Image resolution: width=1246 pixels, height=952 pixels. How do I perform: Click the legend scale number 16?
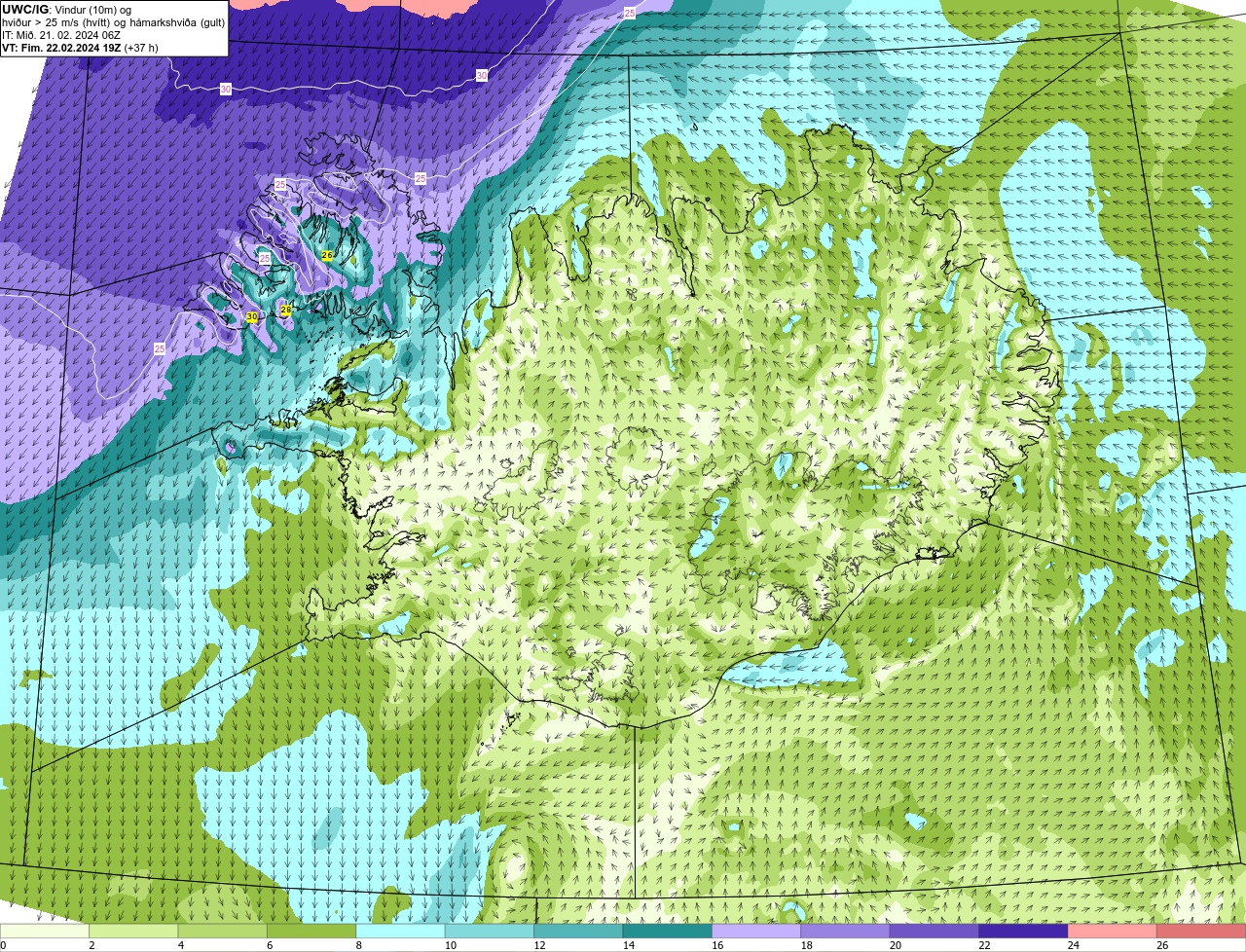(717, 945)
